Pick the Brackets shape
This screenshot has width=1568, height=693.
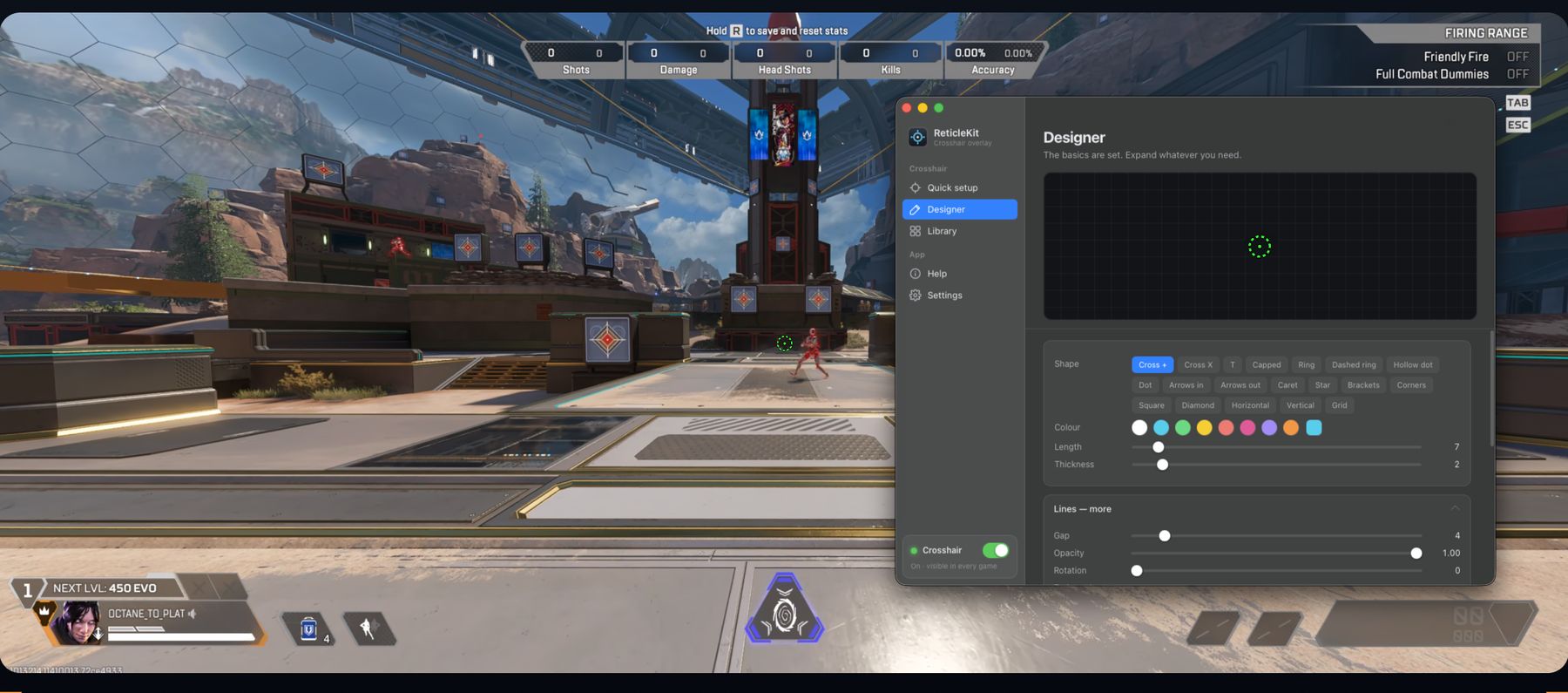[x=1363, y=385]
